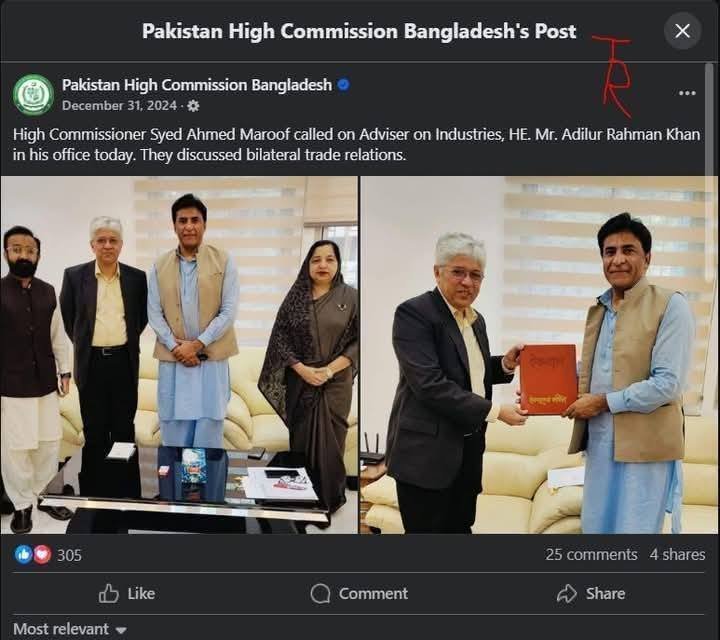Open the 305 reactions count
720x640 pixels.
[x=69, y=555]
